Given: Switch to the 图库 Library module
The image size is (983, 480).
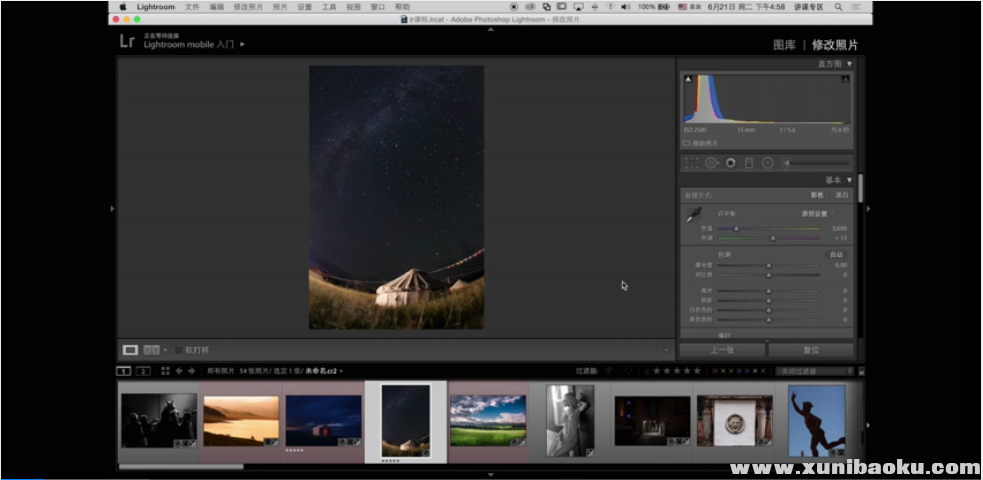Looking at the screenshot, I should point(784,45).
